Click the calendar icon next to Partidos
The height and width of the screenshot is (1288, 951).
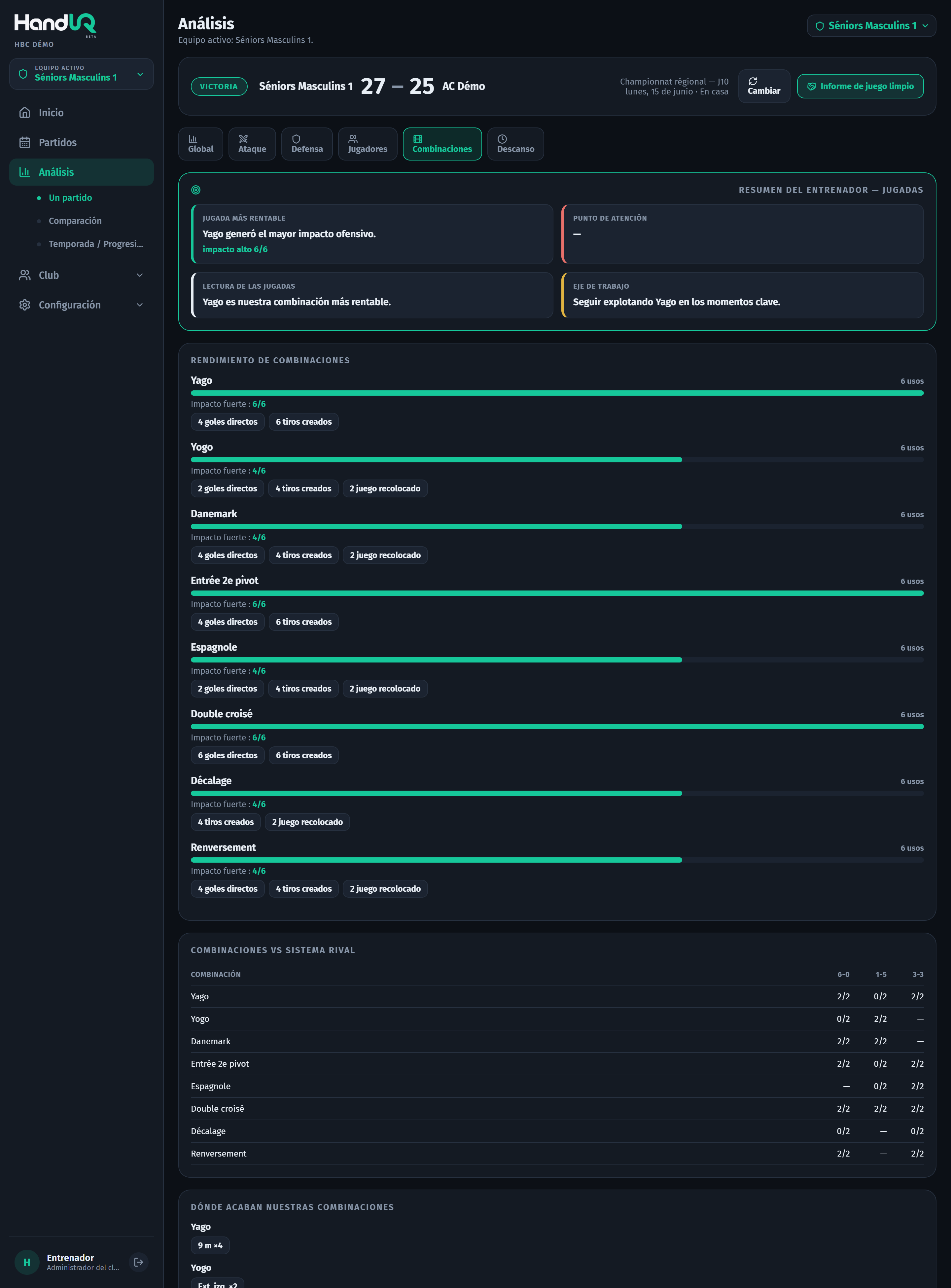pyautogui.click(x=24, y=142)
